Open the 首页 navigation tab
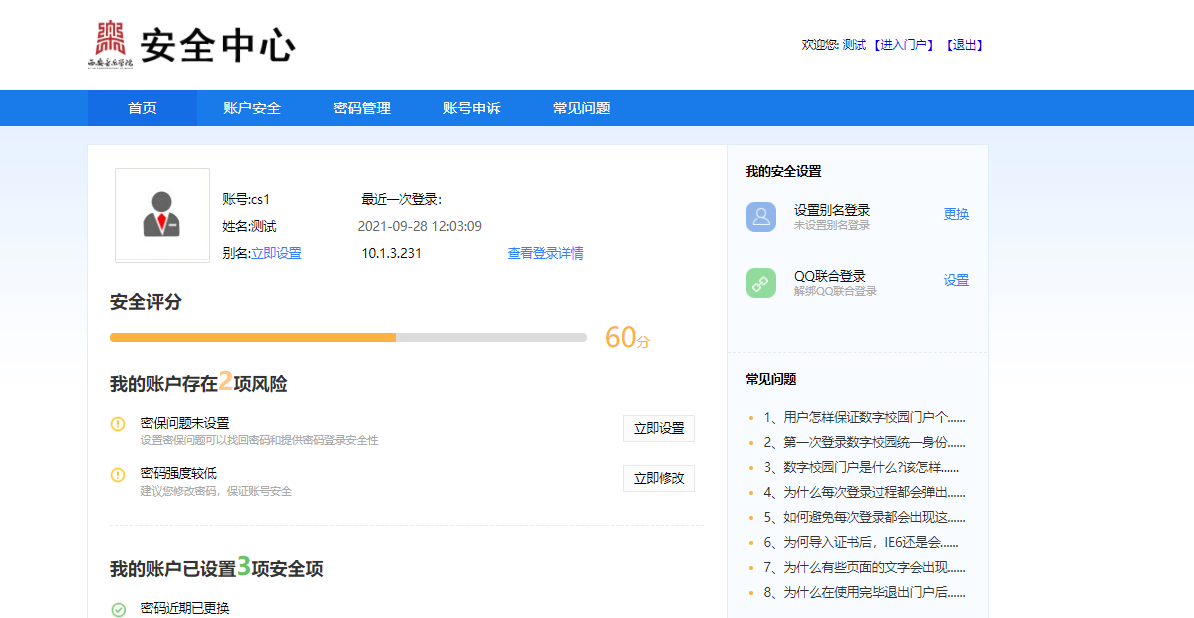 pos(142,108)
